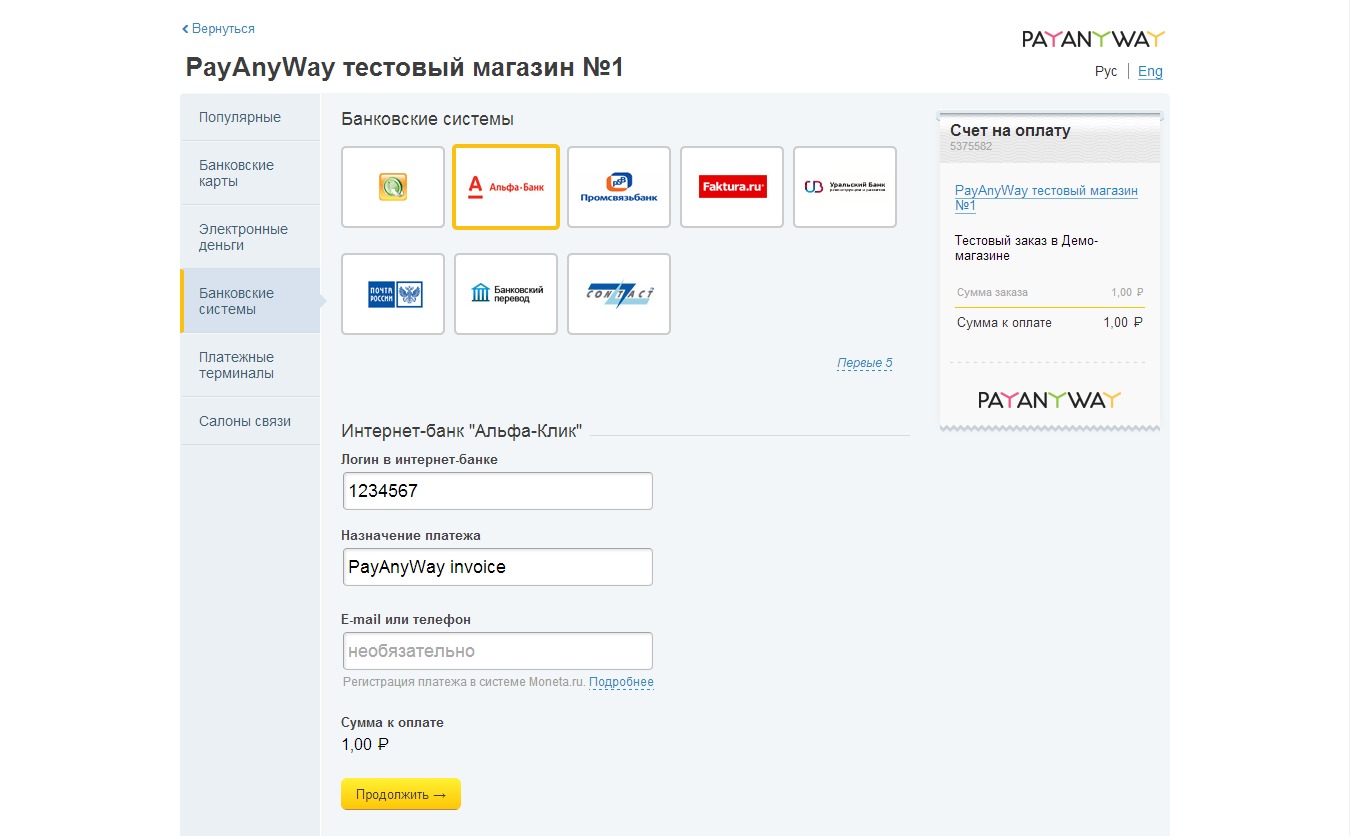Click the invoice number 5375582

click(x=971, y=146)
